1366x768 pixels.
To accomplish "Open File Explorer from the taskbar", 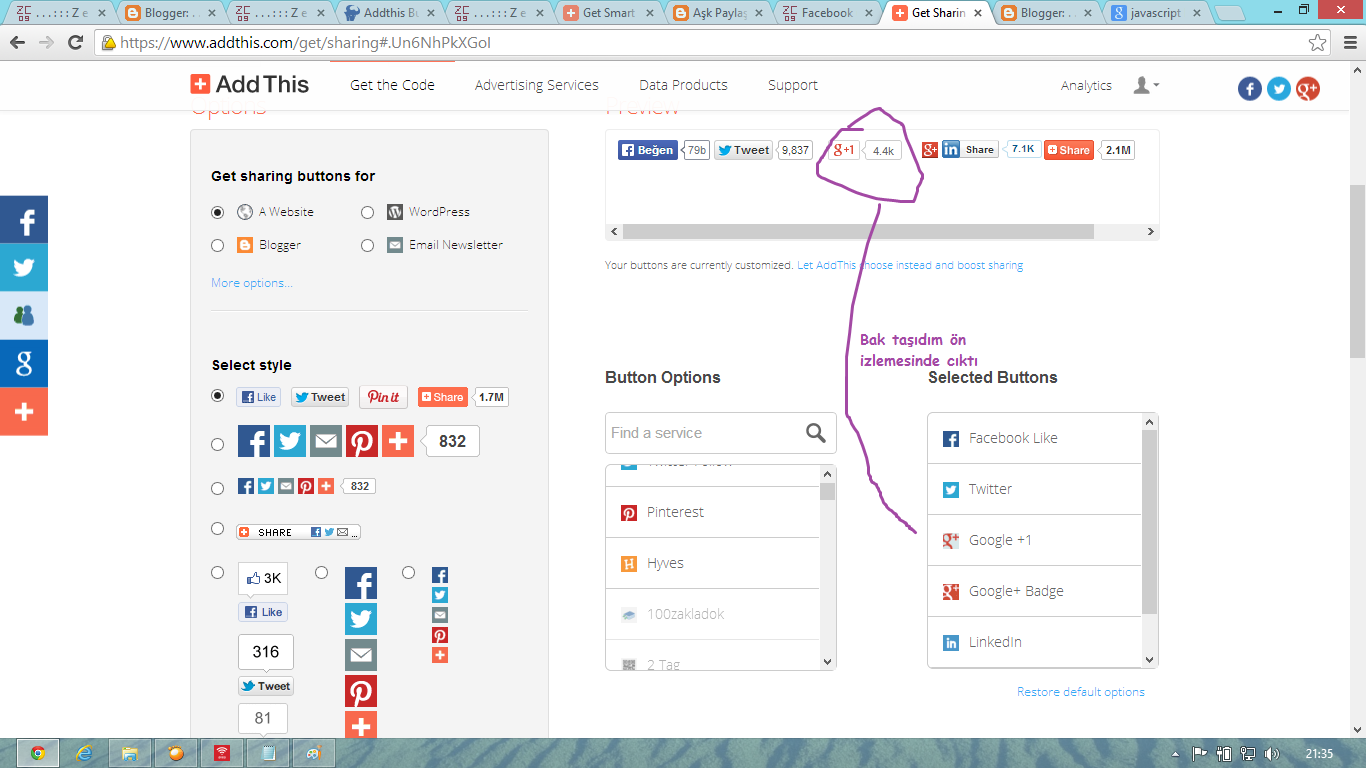I will 129,753.
